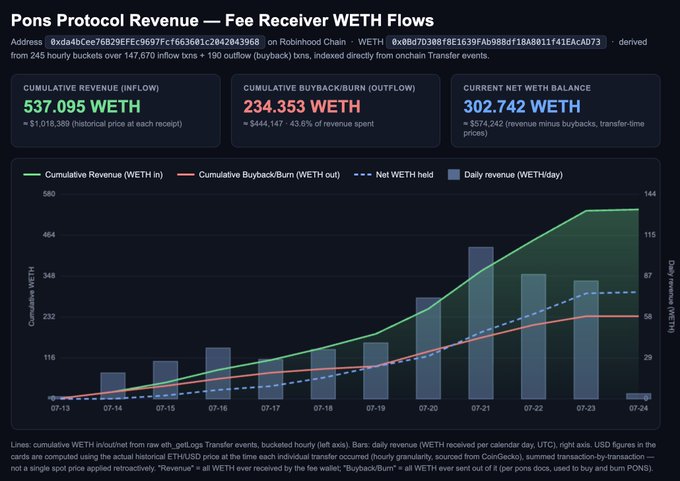Click the 07-13 x-axis date label
Image resolution: width=680 pixels, height=481 pixels.
pos(60,408)
